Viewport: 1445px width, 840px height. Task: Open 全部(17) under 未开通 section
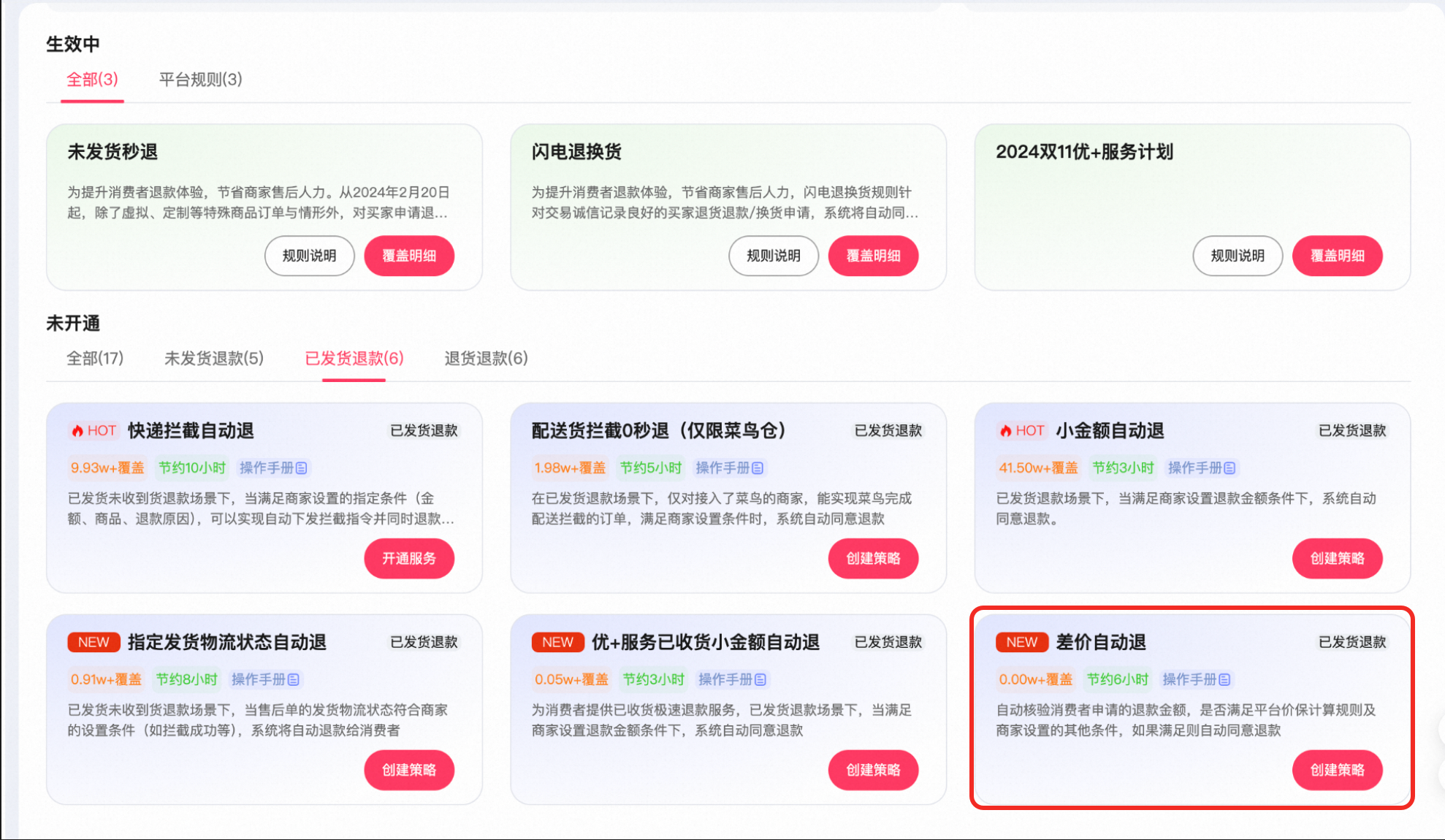94,359
